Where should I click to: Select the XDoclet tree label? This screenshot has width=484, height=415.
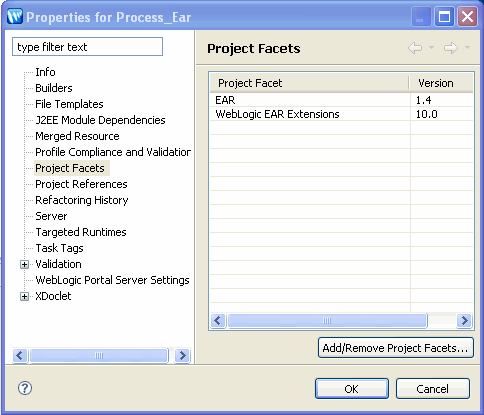click(53, 296)
